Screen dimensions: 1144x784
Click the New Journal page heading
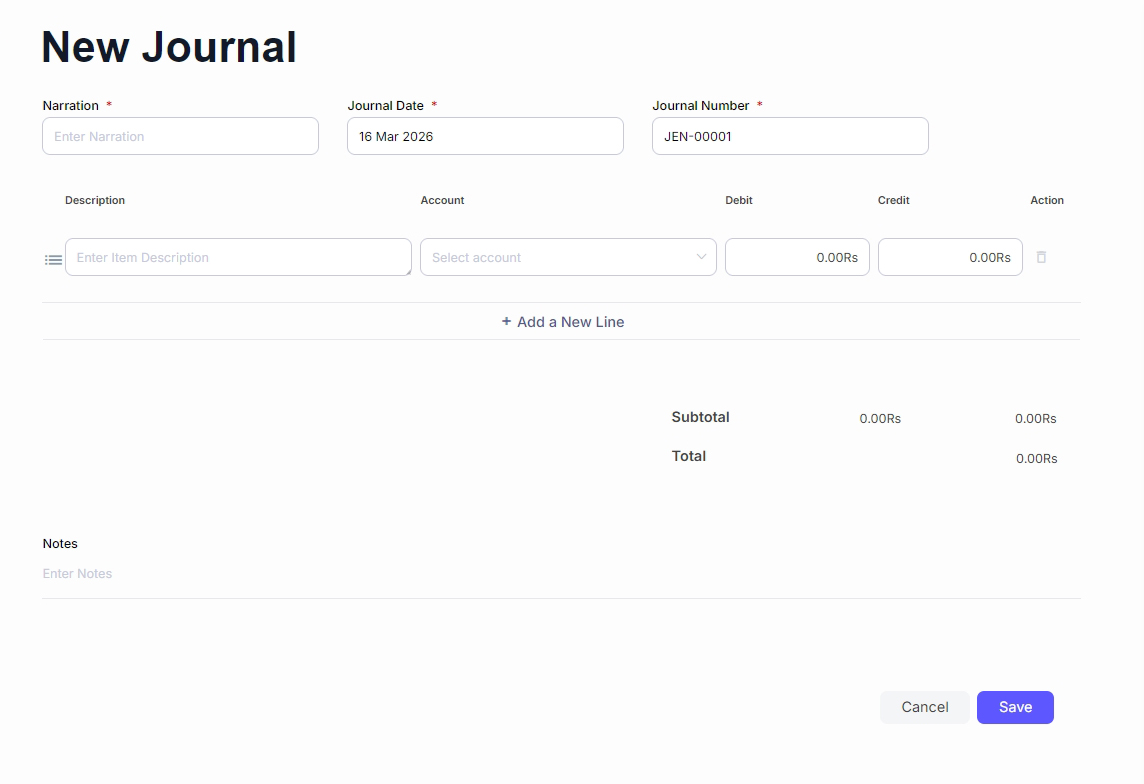tap(169, 47)
